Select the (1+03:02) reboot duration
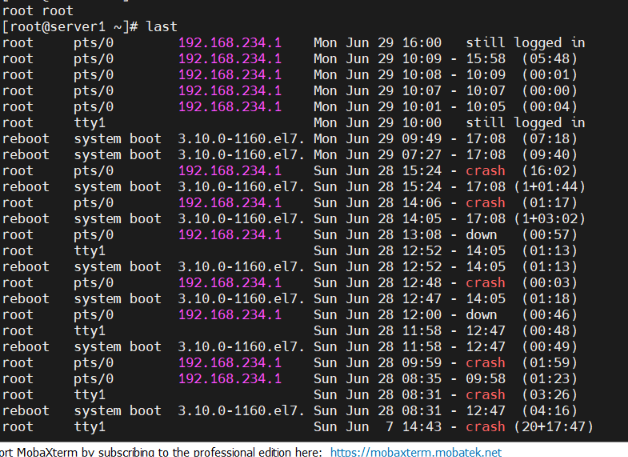Screen dimensions: 628x457 [550, 219]
